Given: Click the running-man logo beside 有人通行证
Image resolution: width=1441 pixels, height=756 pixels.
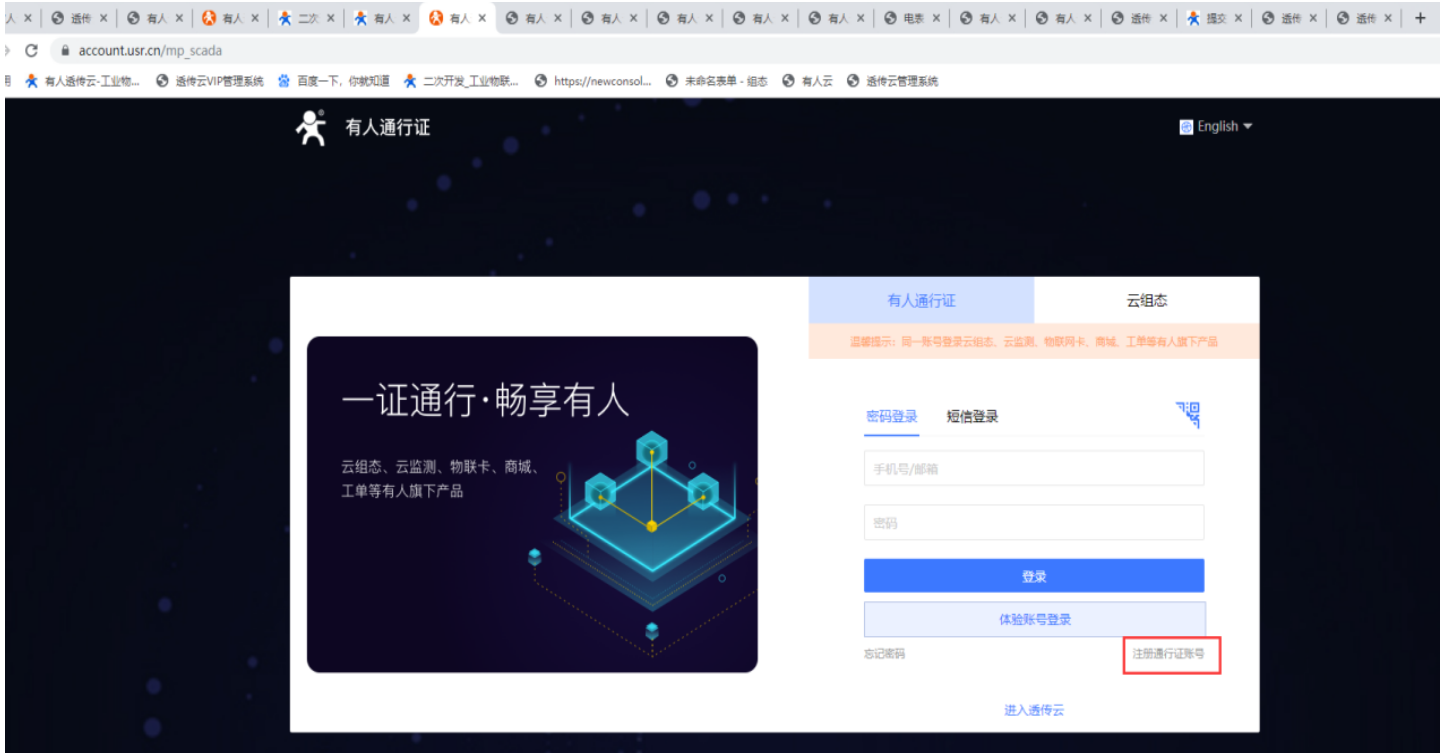Looking at the screenshot, I should pos(312,127).
